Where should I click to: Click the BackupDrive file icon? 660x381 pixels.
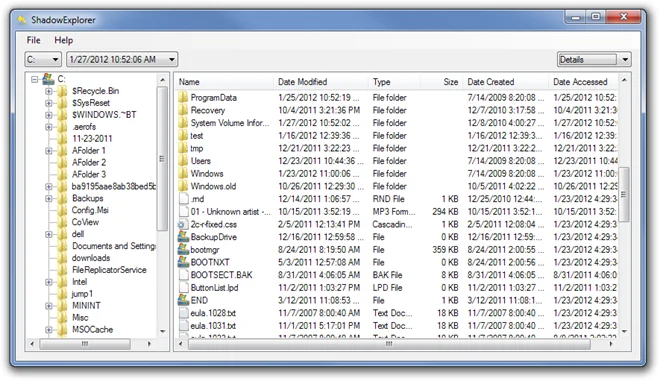tap(183, 237)
